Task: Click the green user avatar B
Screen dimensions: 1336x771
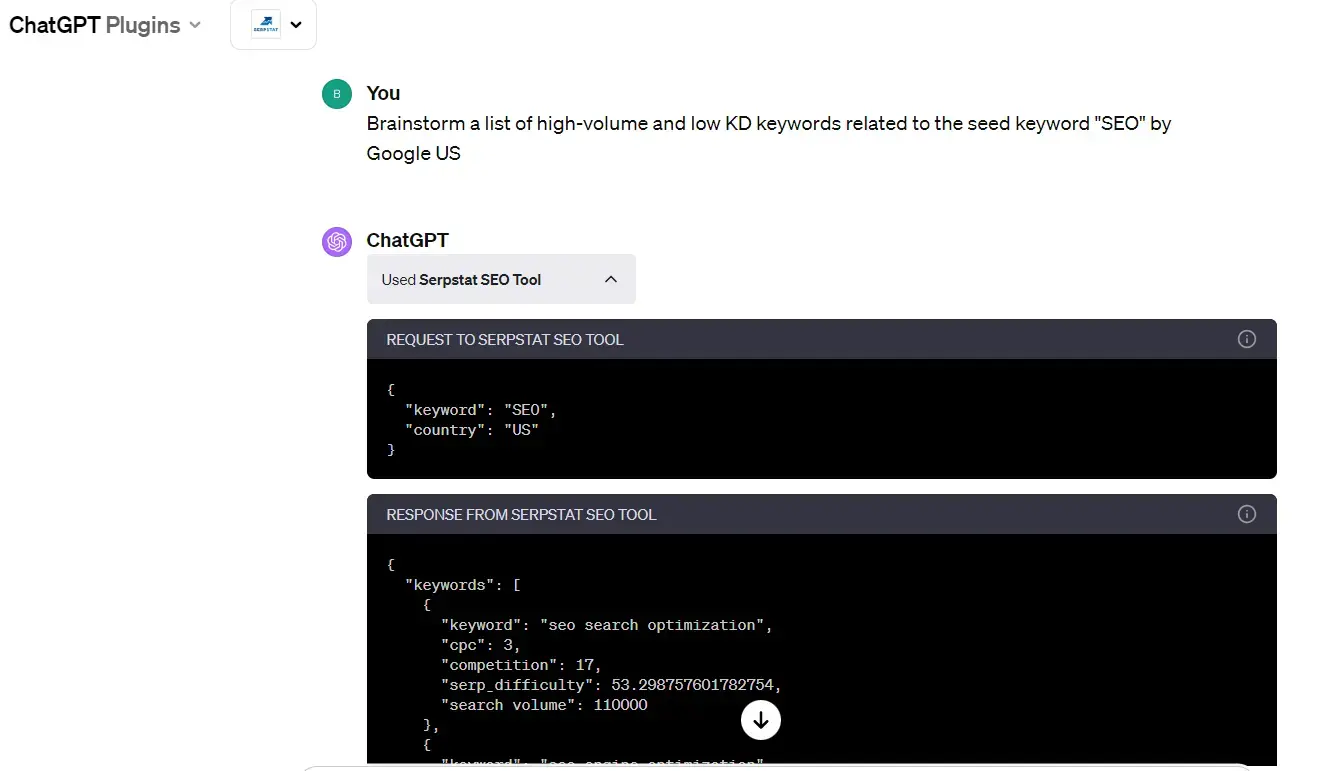Action: click(x=336, y=94)
